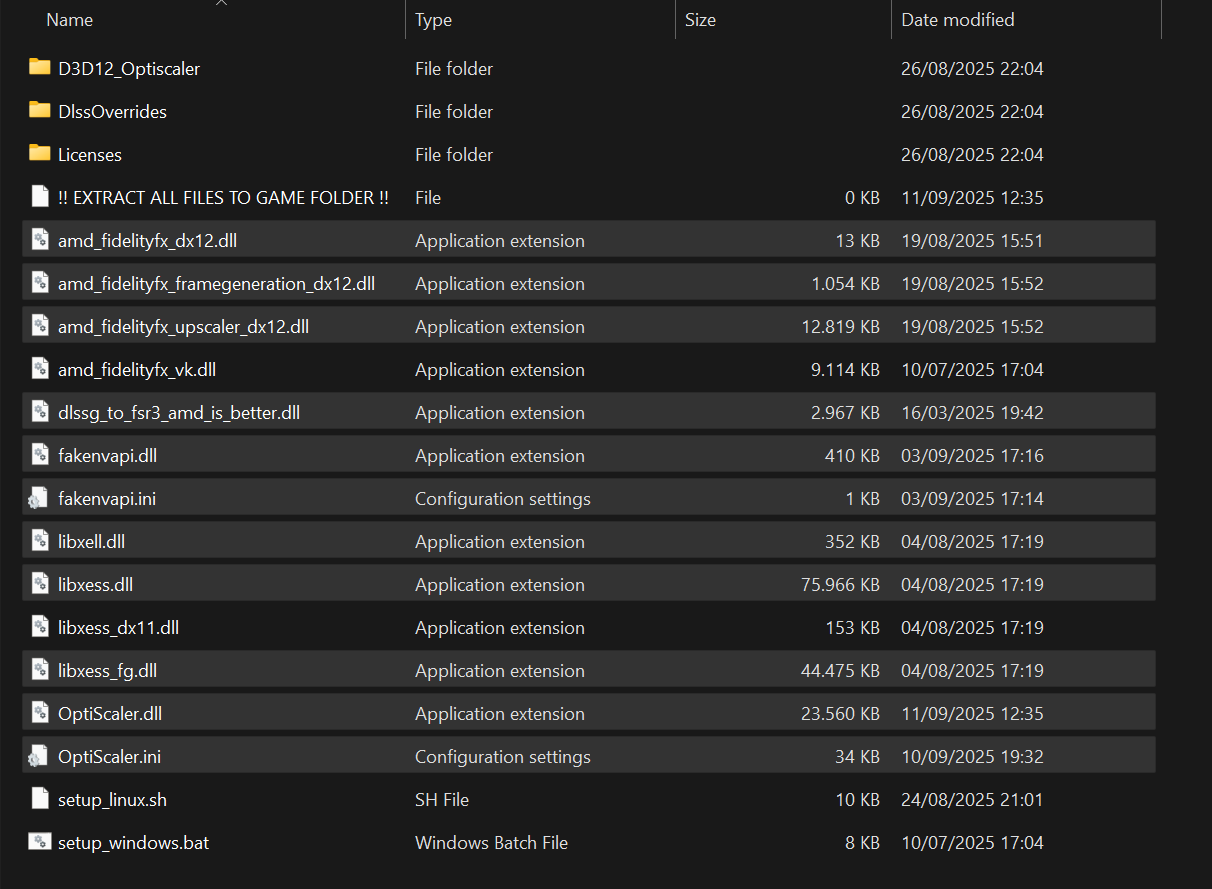This screenshot has height=889, width=1212.
Task: Click the libxess.dll file icon
Action: point(40,584)
